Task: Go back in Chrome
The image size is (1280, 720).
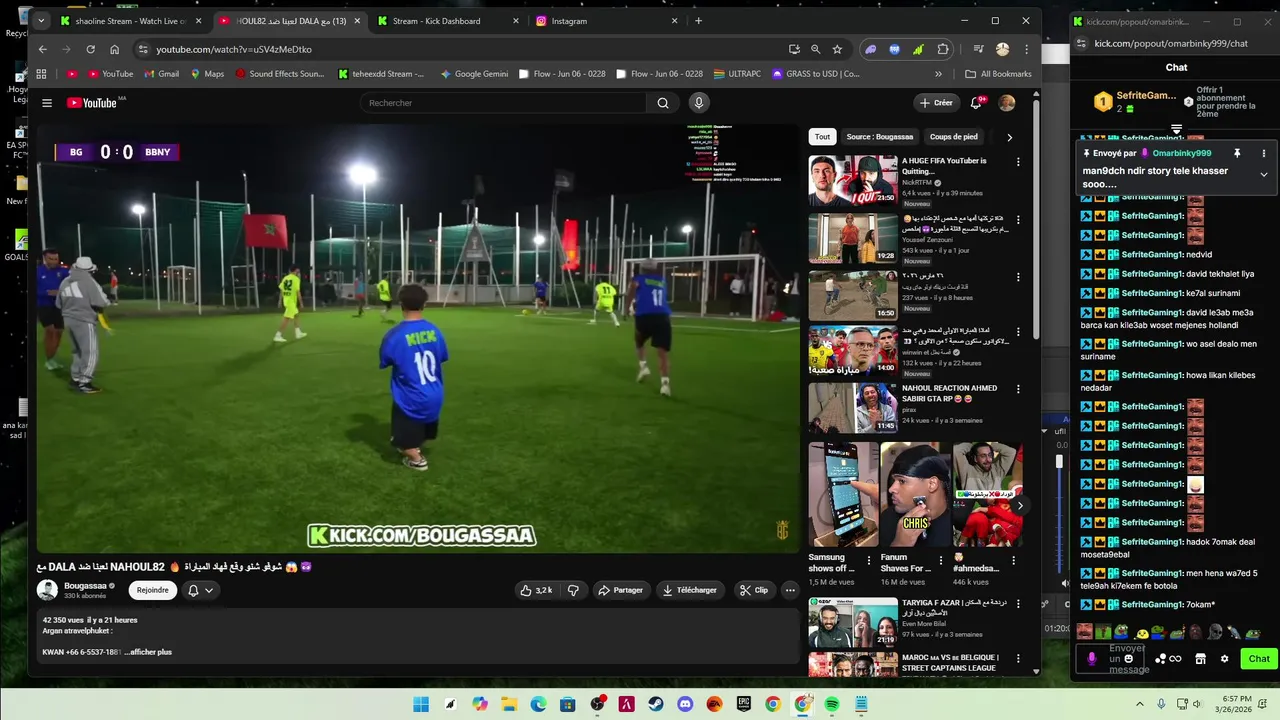Action: pyautogui.click(x=42, y=49)
